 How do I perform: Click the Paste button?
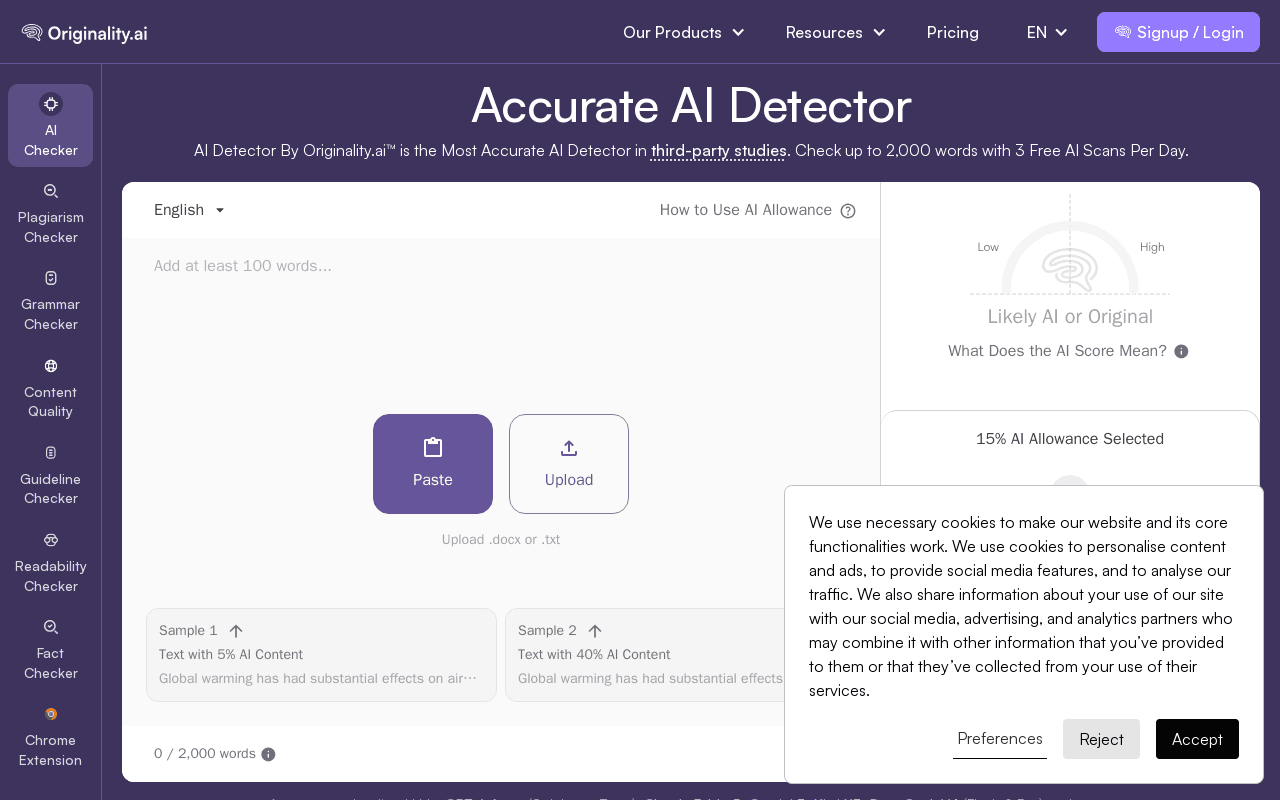pos(433,464)
